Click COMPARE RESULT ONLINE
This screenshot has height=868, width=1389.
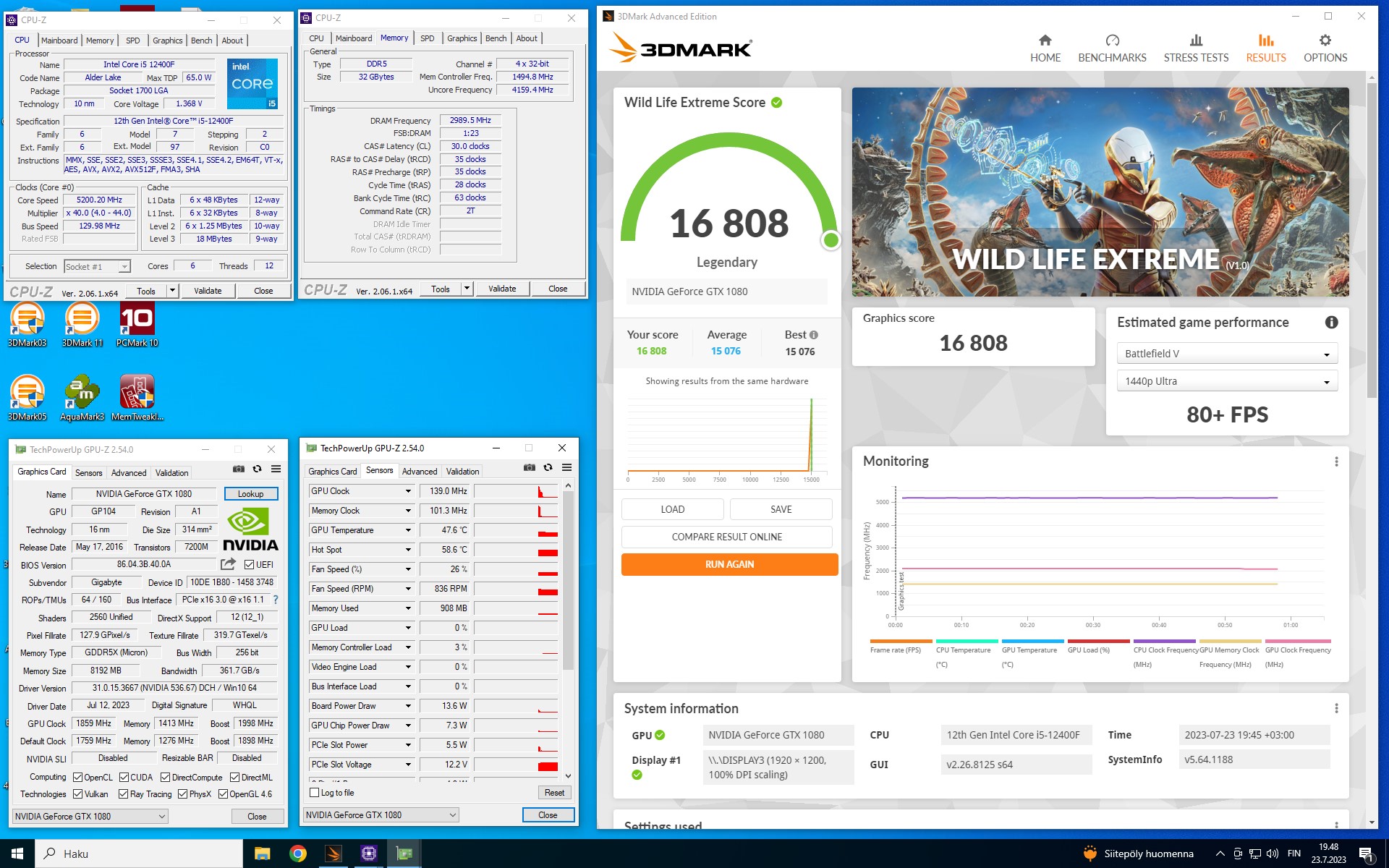tap(726, 537)
